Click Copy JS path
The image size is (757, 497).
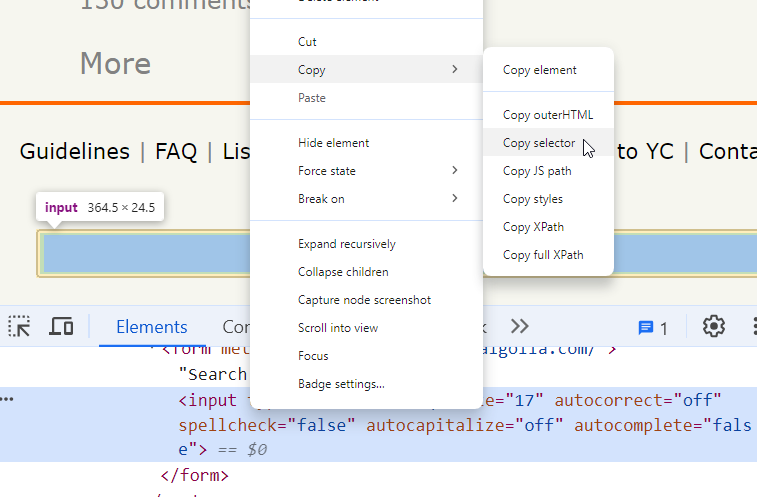coord(537,171)
